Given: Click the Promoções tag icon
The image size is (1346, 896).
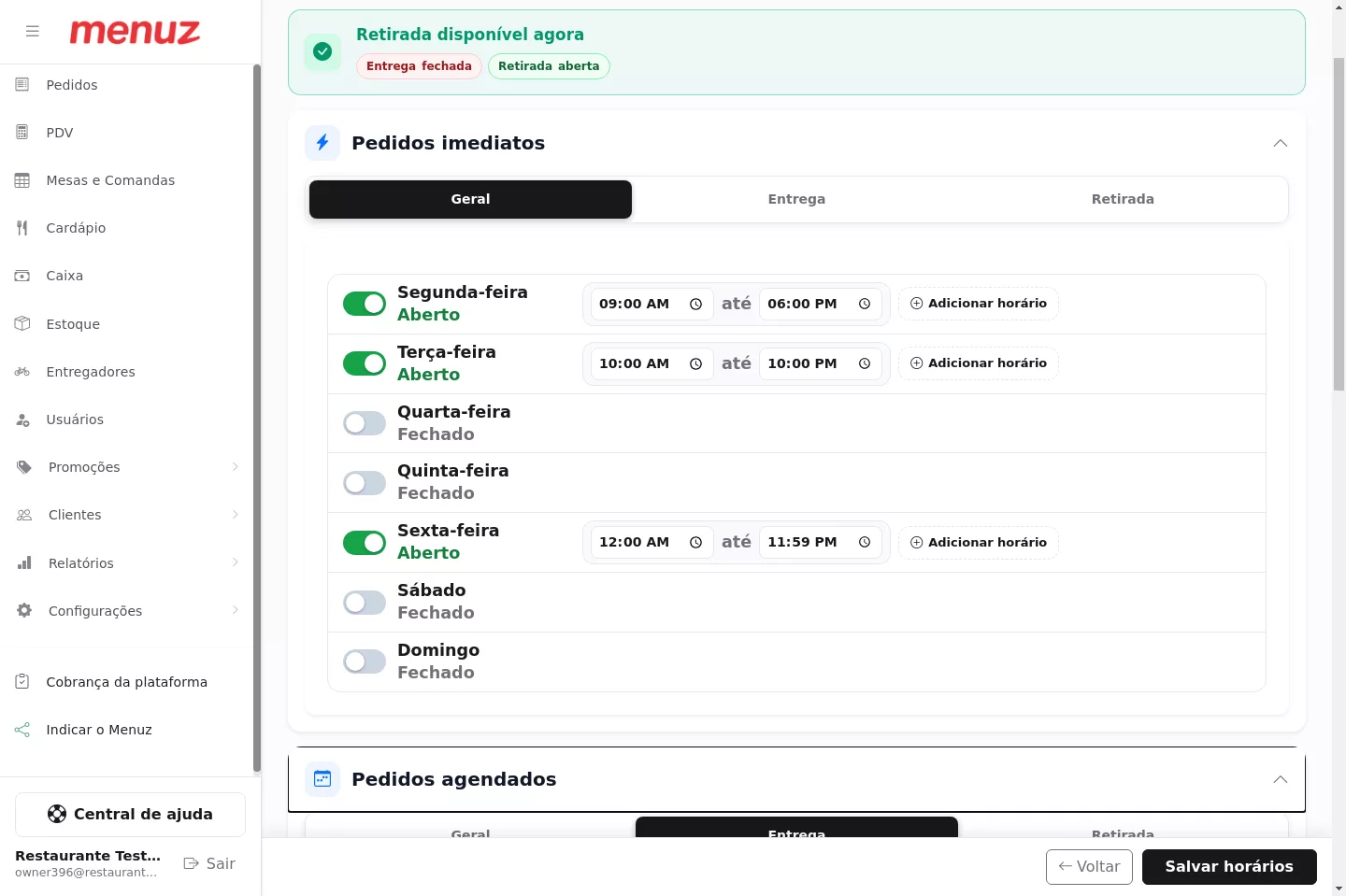Looking at the screenshot, I should (x=24, y=467).
